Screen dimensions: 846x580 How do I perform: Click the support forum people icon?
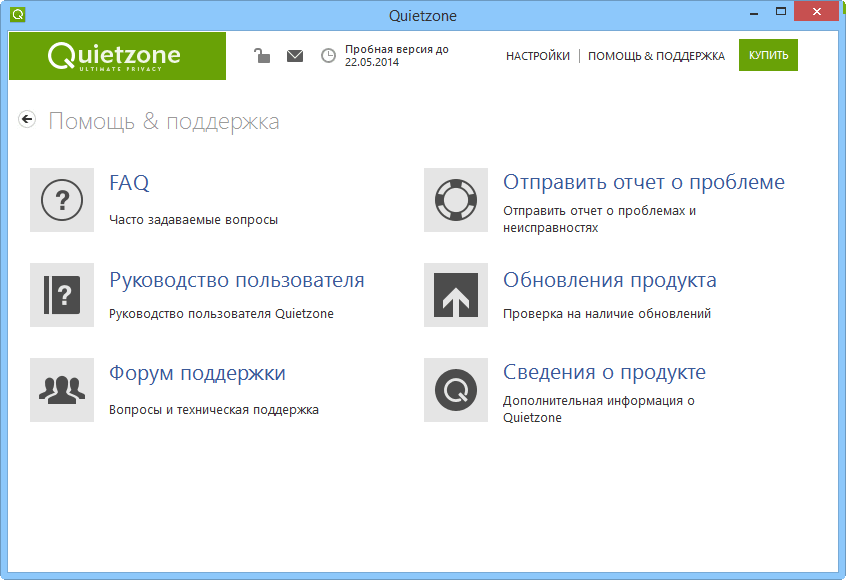point(62,390)
